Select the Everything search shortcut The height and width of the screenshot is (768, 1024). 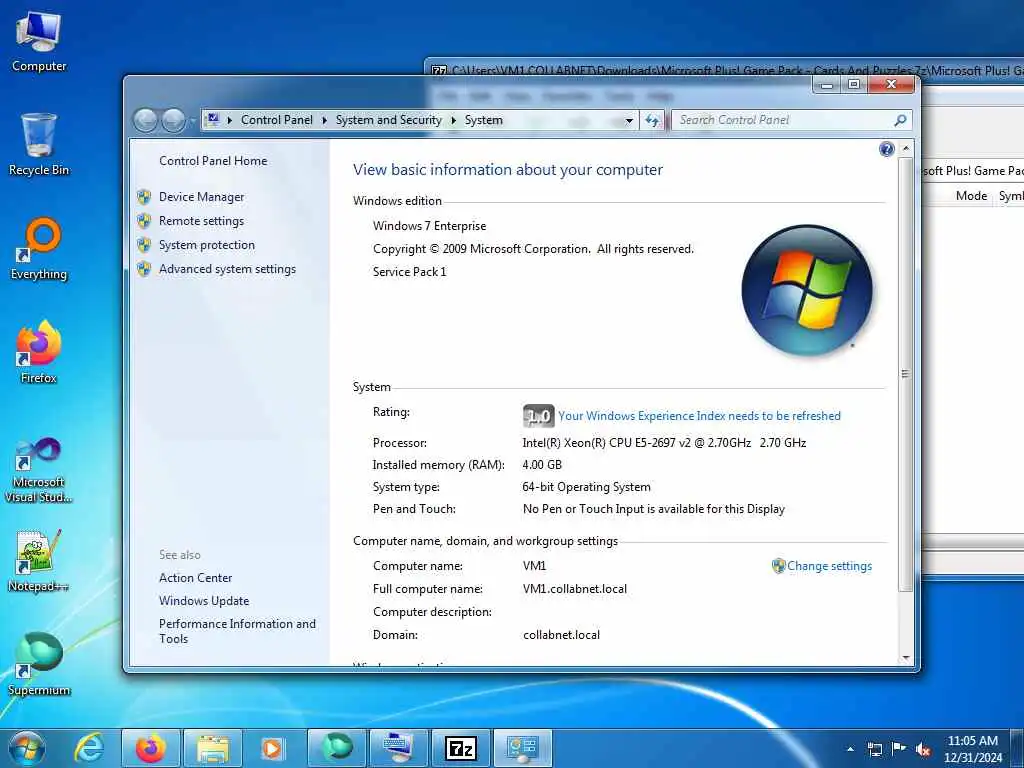click(39, 249)
